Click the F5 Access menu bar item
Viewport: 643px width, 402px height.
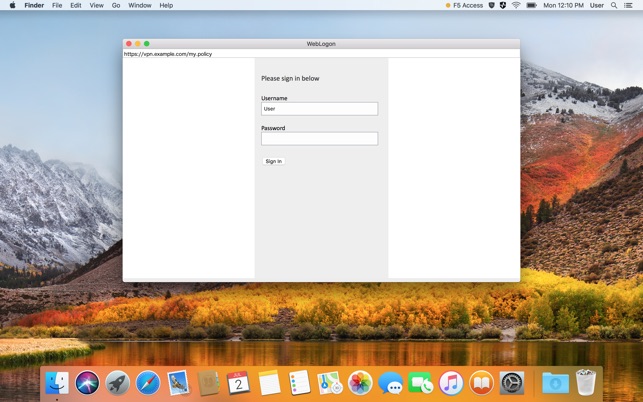(464, 5)
